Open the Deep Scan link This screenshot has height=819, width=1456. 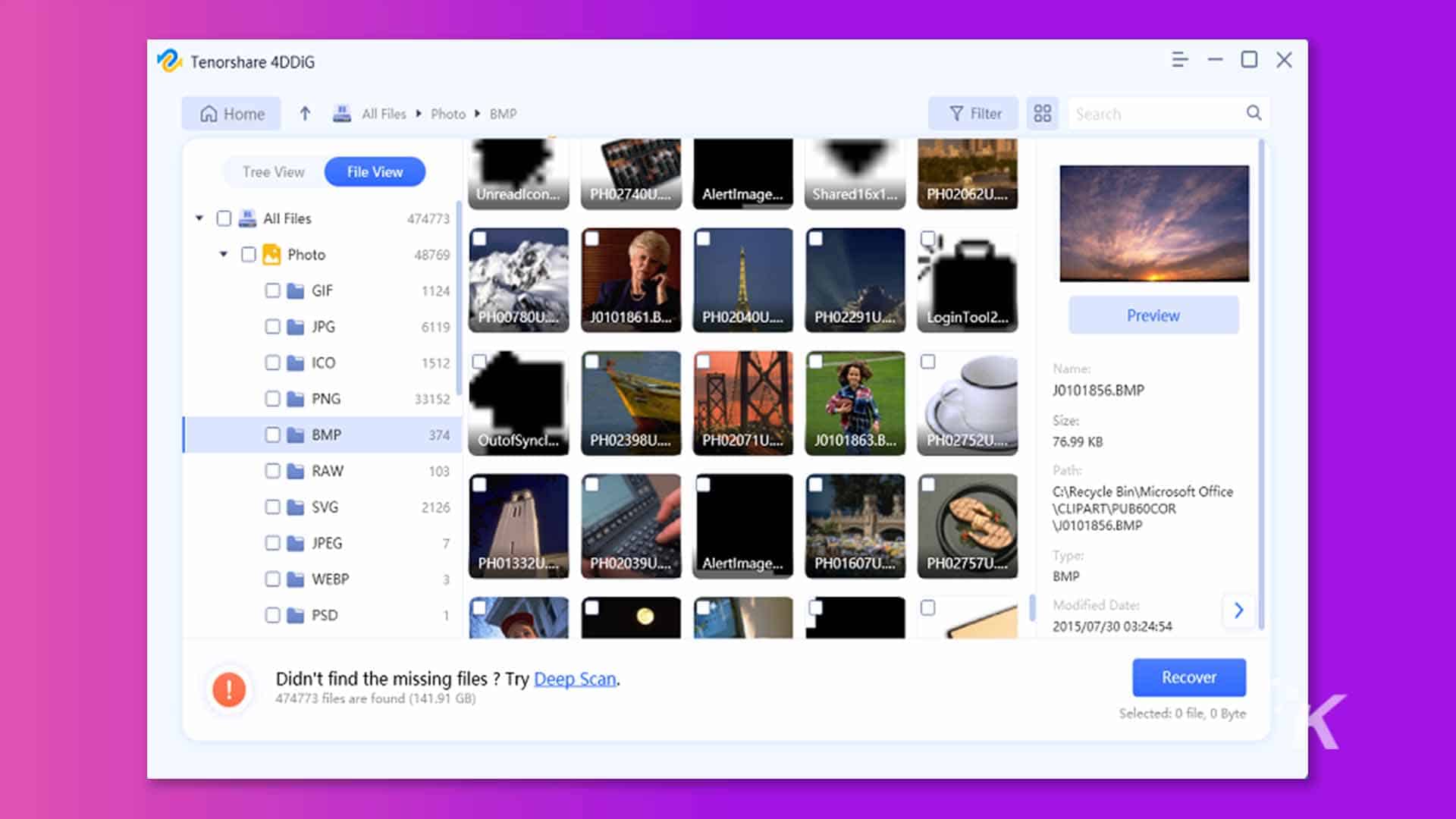pyautogui.click(x=575, y=679)
